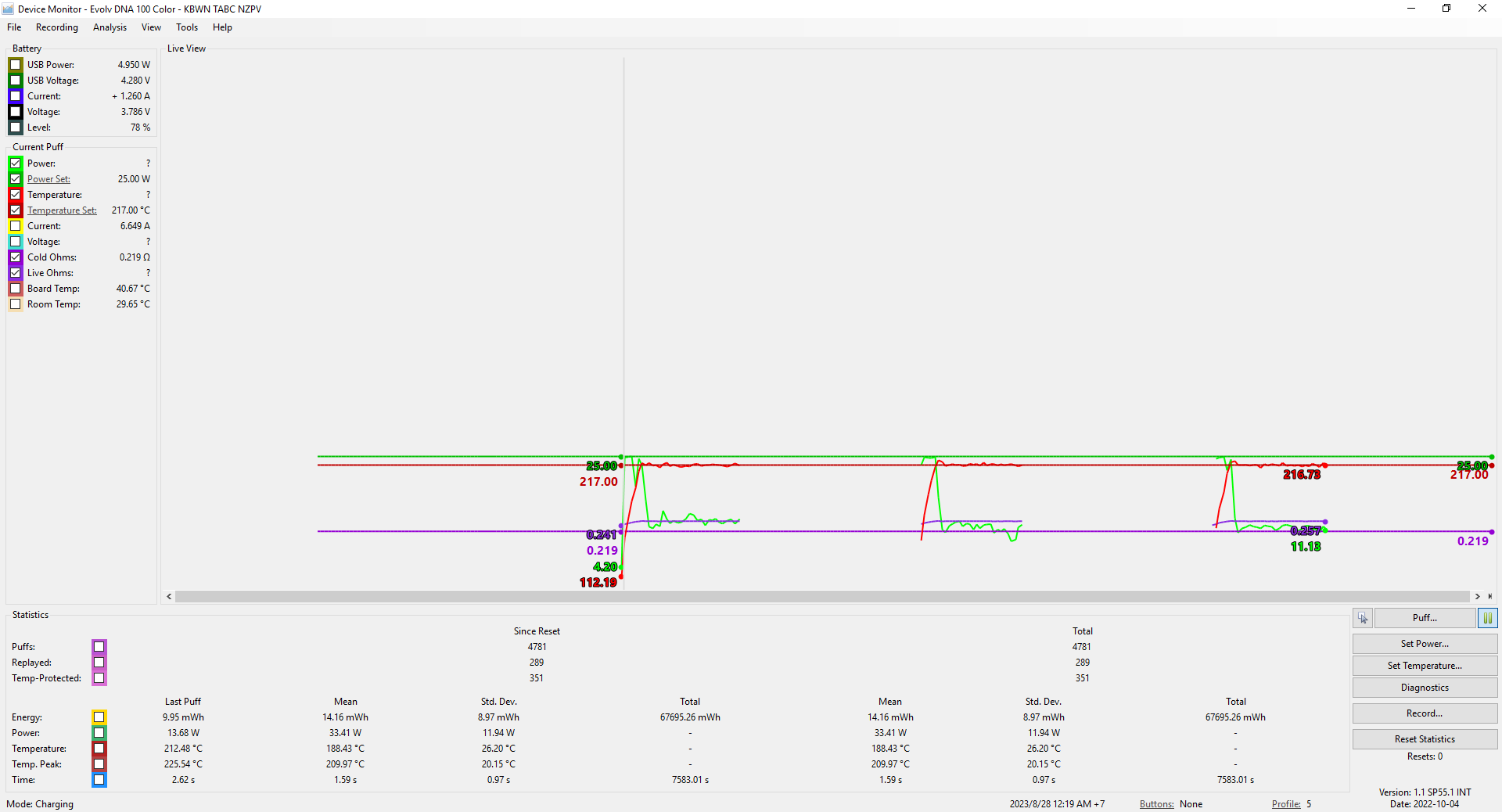This screenshot has height=812, width=1502.
Task: Click the cursor selection icon beside Puff
Action: 1363,618
